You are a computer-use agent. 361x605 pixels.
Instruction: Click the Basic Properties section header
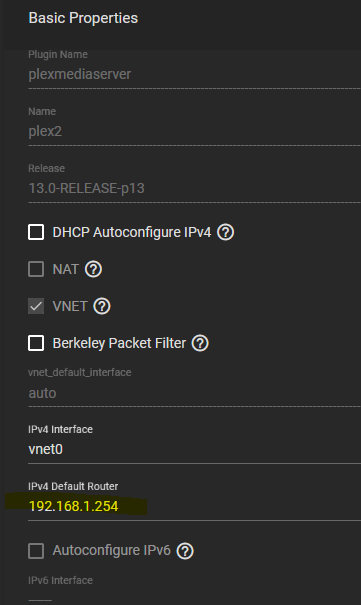pyautogui.click(x=83, y=18)
